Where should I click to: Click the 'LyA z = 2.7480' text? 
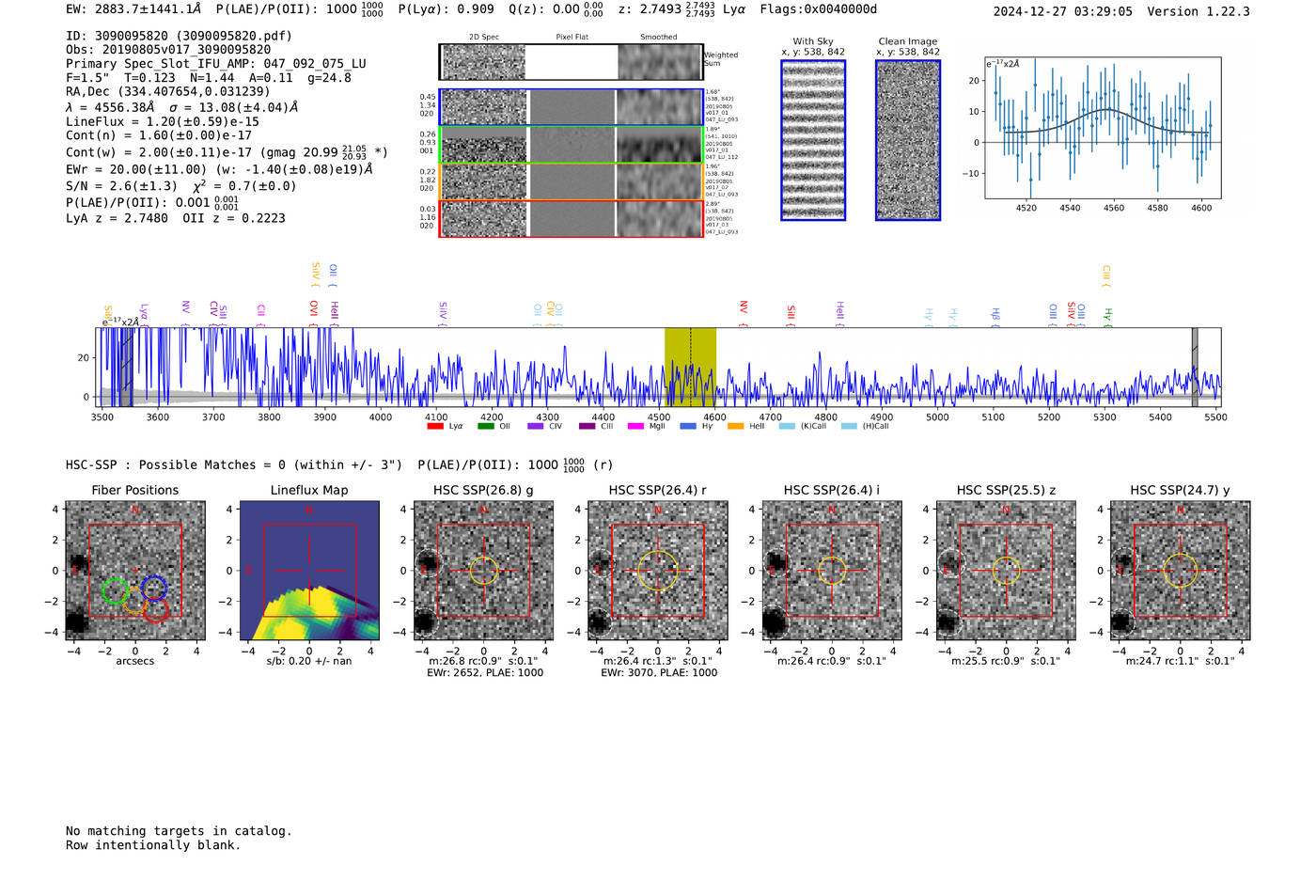click(x=117, y=218)
